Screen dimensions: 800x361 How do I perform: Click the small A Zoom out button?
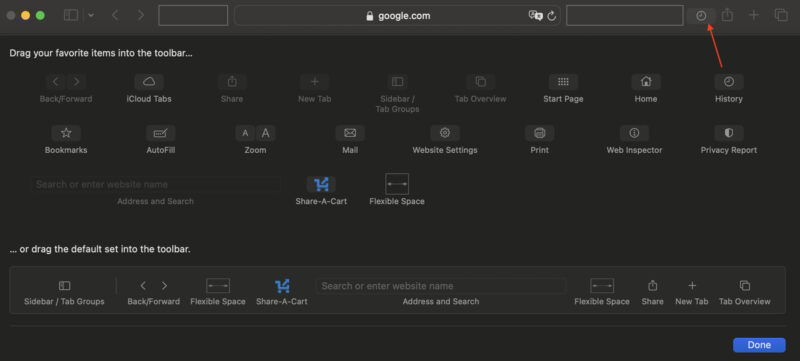pos(245,133)
